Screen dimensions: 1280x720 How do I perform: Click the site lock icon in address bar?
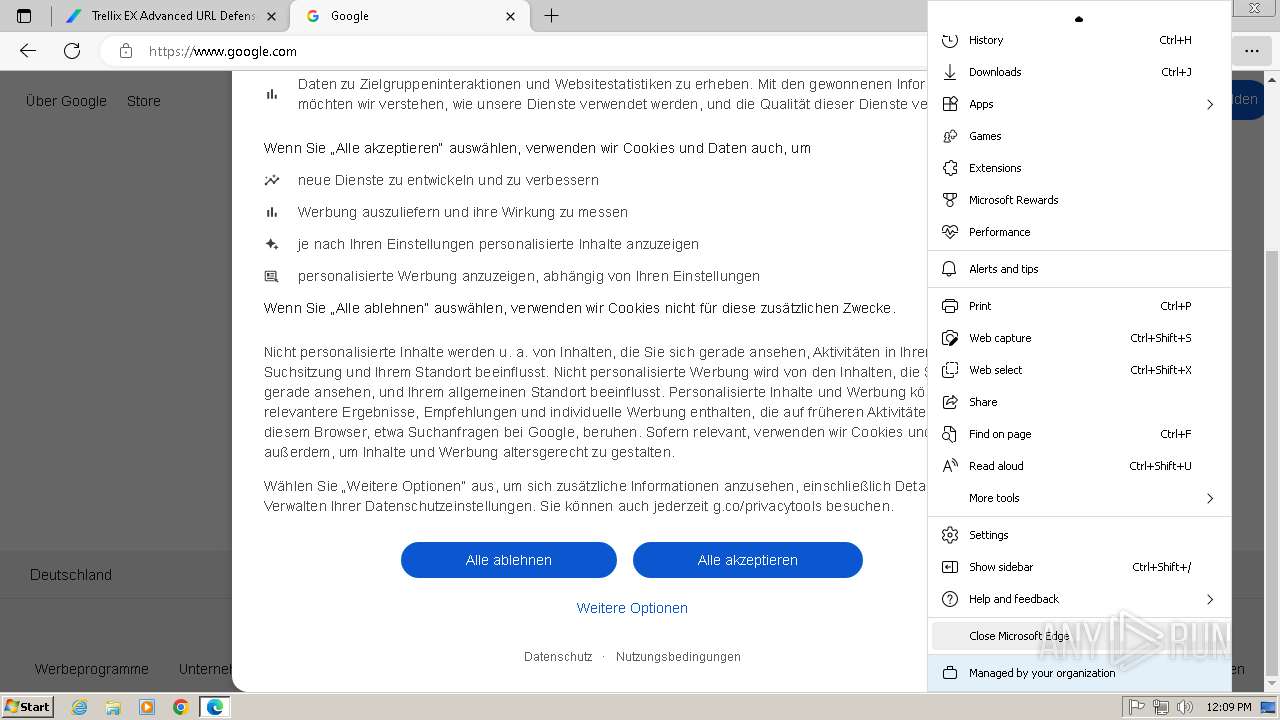(125, 51)
